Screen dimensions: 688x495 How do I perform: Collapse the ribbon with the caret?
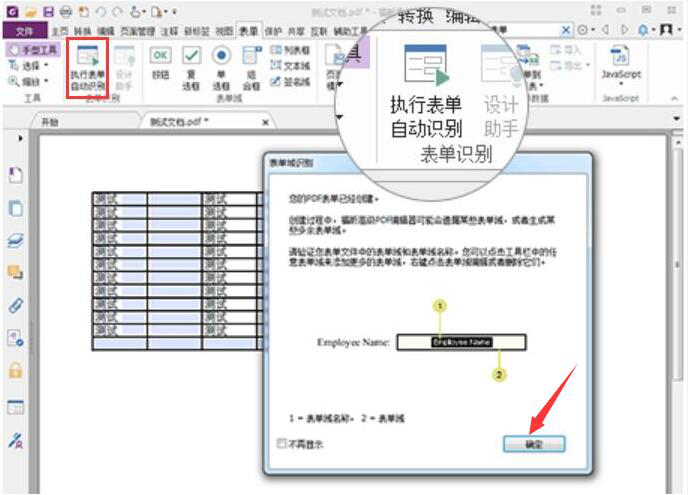[674, 98]
